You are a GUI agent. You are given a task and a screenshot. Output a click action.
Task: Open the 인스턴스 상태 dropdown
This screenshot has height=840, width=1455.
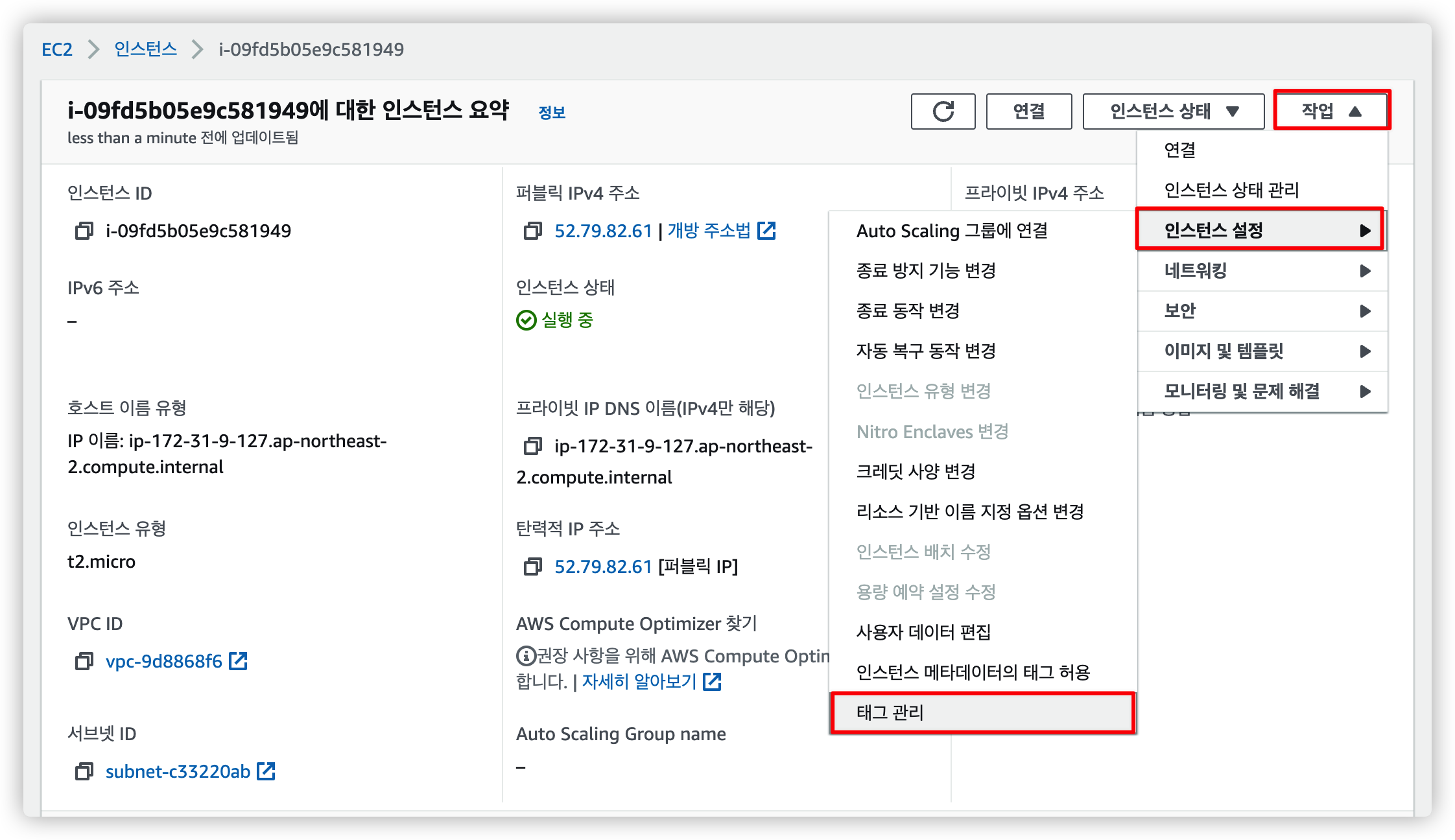pos(1173,111)
